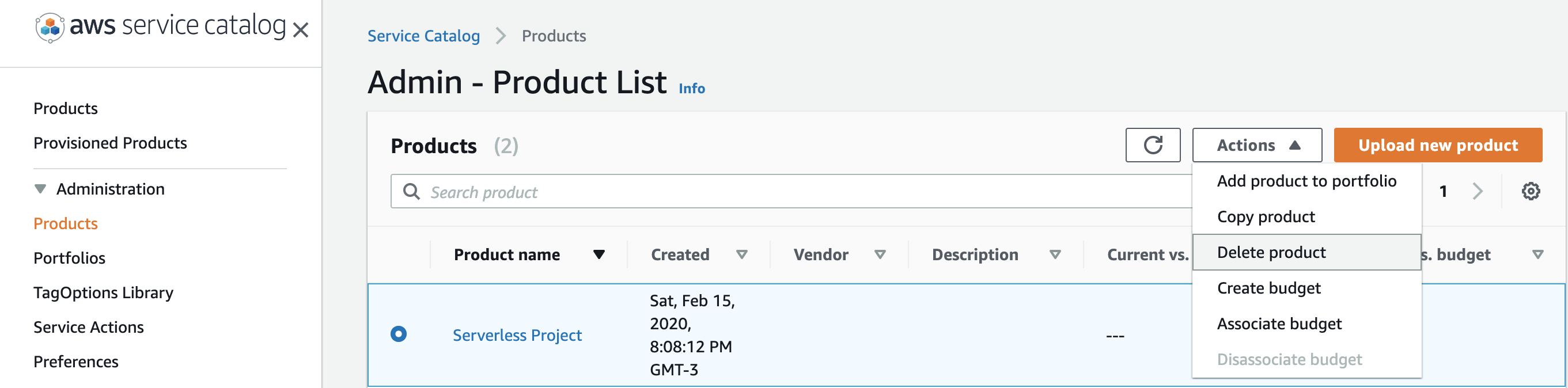Follow the Service Catalog breadcrumb link
1568x388 pixels.
click(423, 36)
